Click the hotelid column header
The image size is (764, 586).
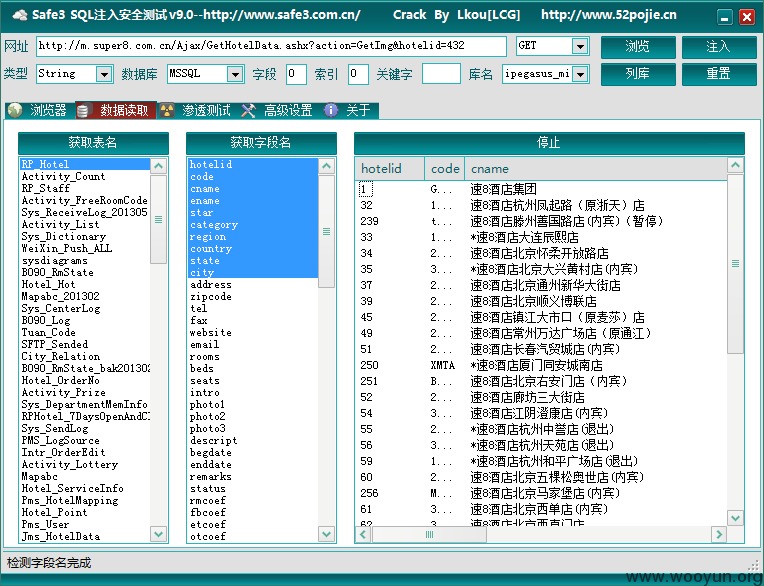[x=390, y=169]
